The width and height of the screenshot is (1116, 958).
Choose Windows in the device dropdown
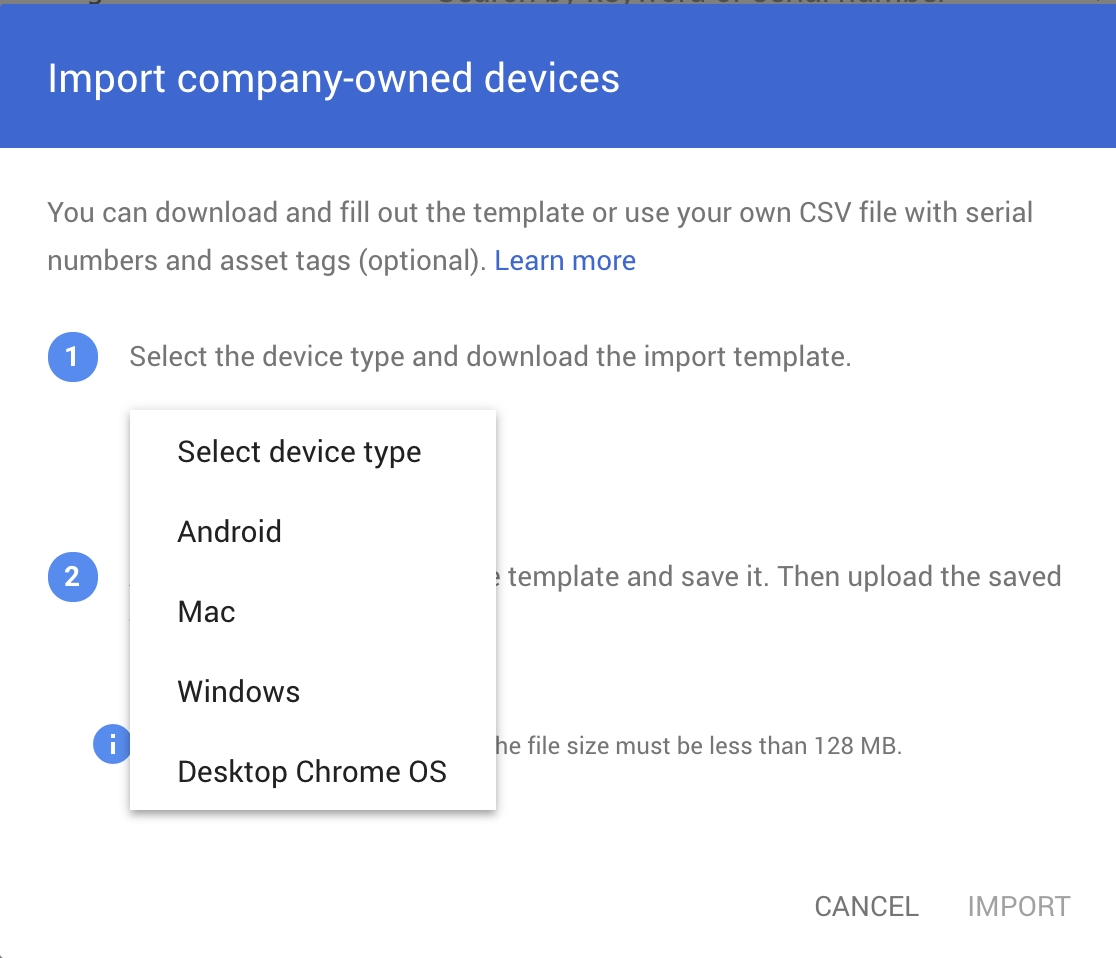pos(313,691)
